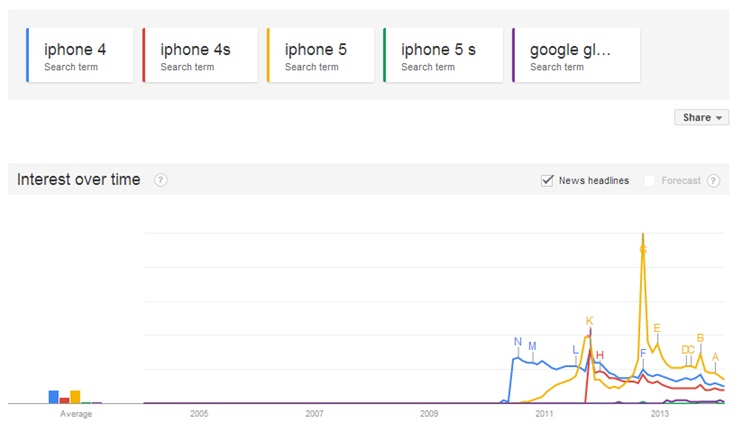Click news headline marker E on chart
The image size is (737, 423).
pyautogui.click(x=657, y=328)
